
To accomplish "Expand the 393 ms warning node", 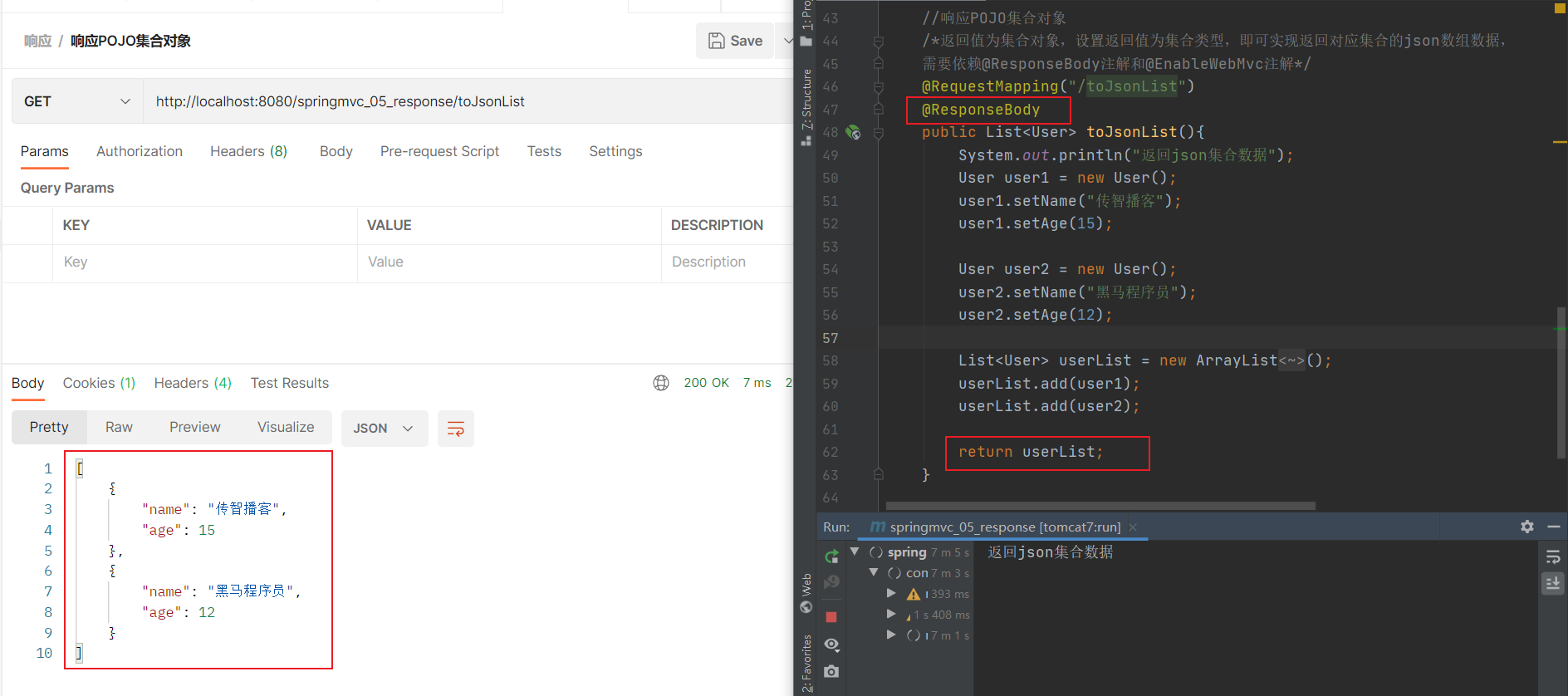I will click(x=891, y=593).
